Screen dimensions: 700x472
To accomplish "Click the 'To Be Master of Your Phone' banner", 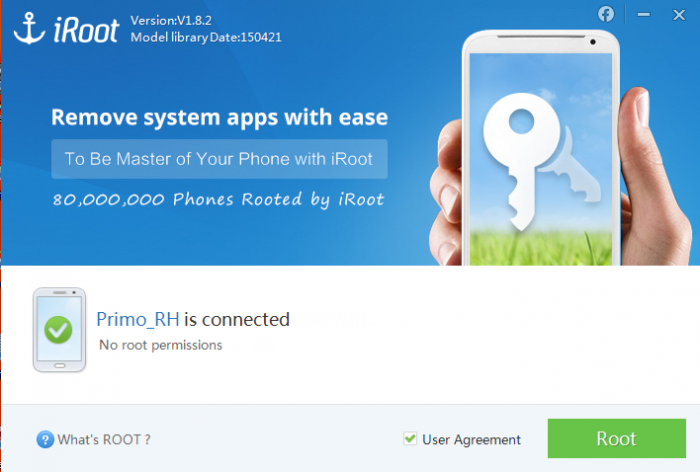I will tap(219, 159).
